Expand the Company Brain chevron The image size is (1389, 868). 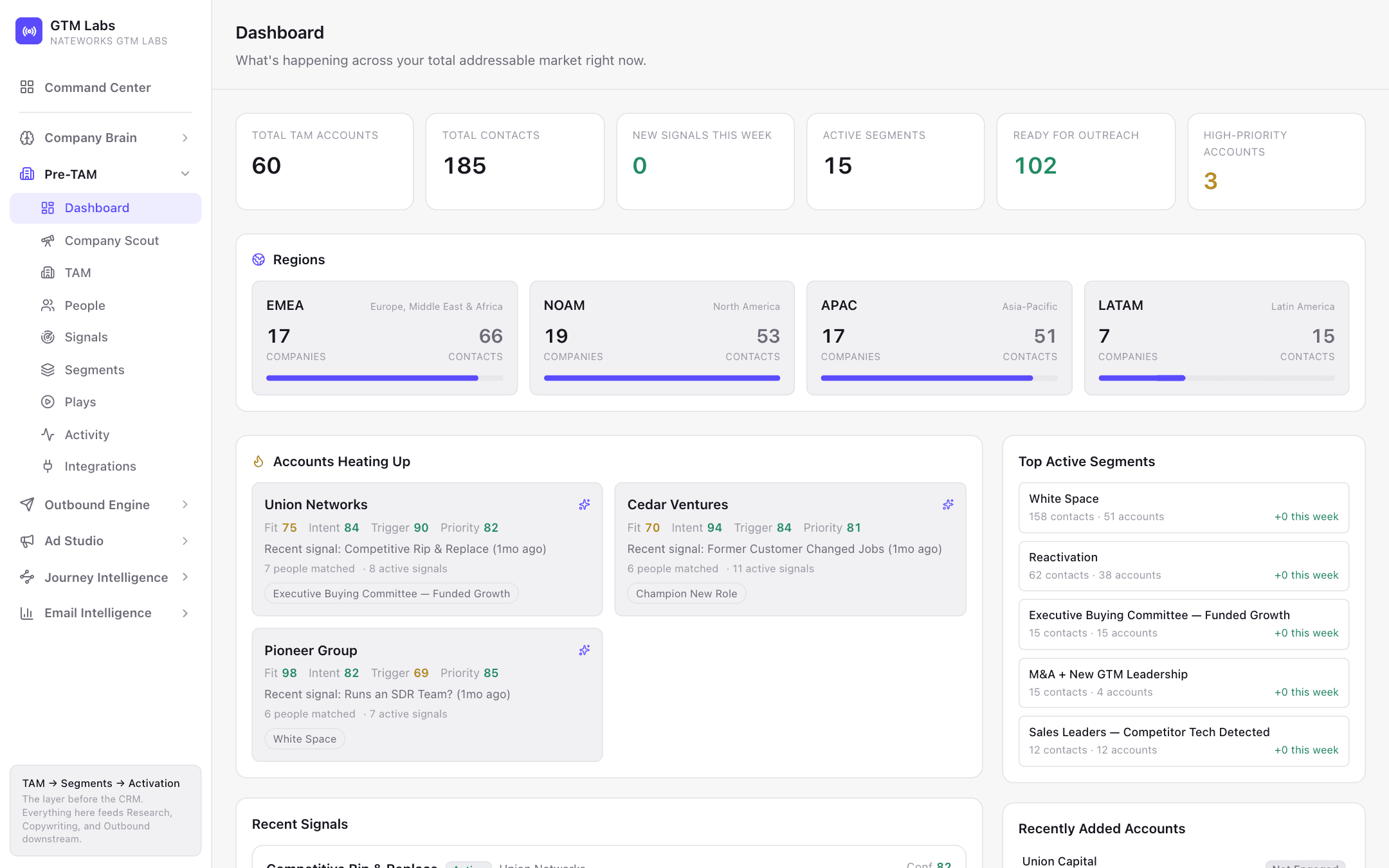[185, 138]
